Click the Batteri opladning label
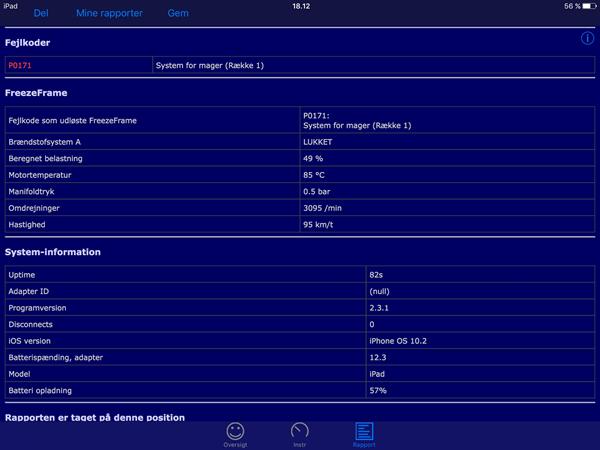Viewport: 600px width, 450px height. pyautogui.click(x=40, y=390)
